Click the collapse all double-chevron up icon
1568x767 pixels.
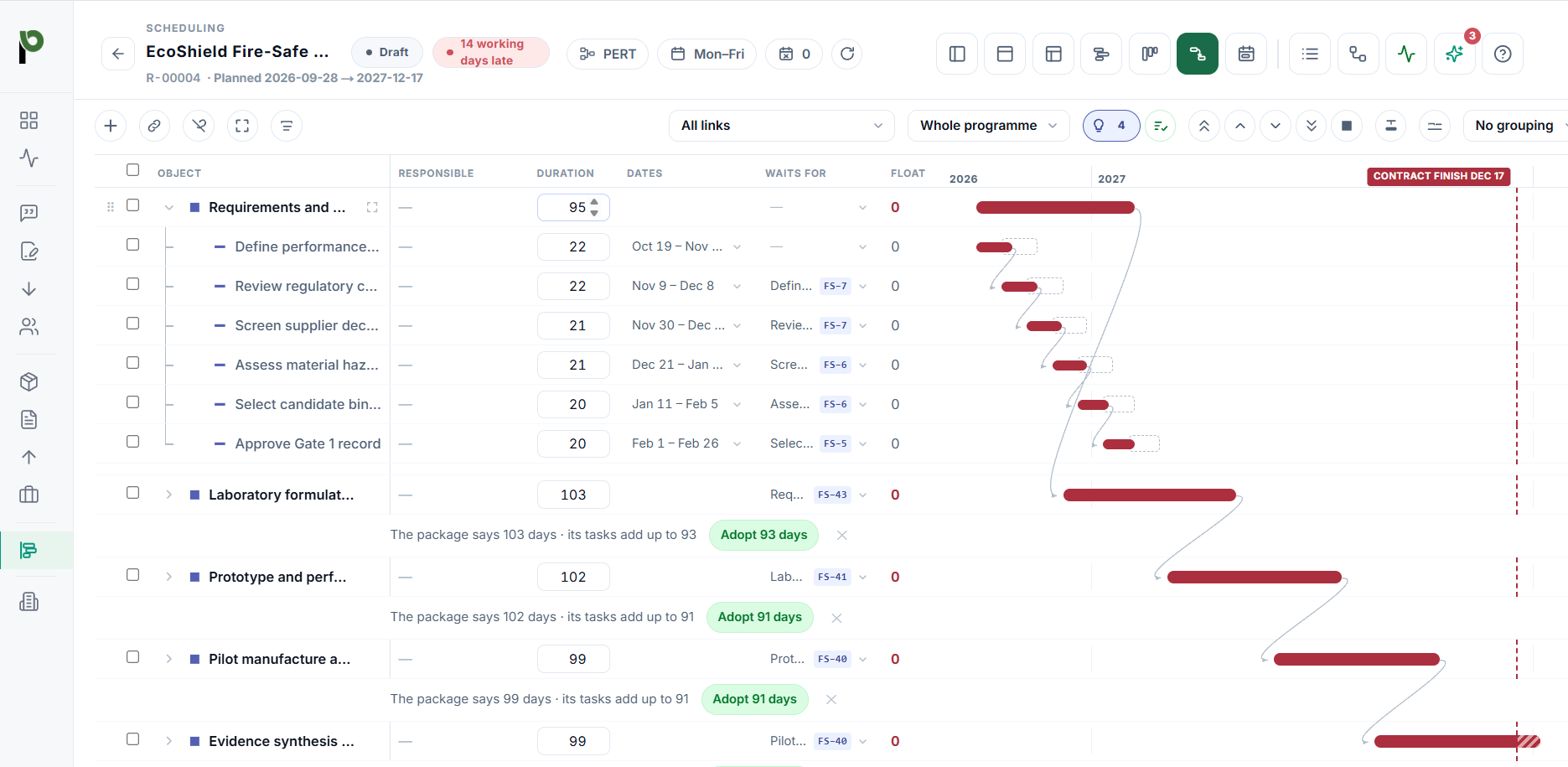[x=1204, y=126]
